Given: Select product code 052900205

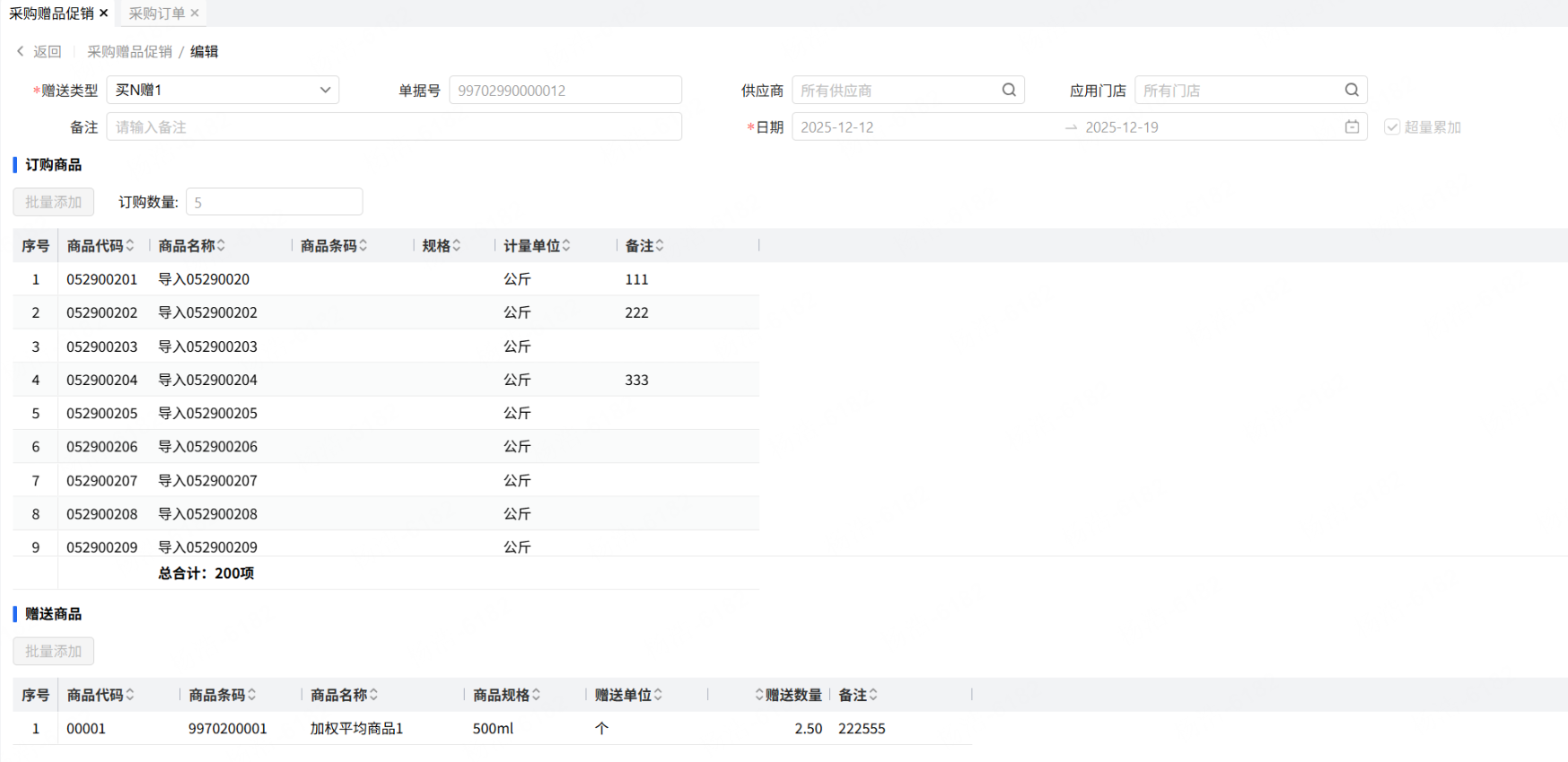Looking at the screenshot, I should pyautogui.click(x=102, y=413).
